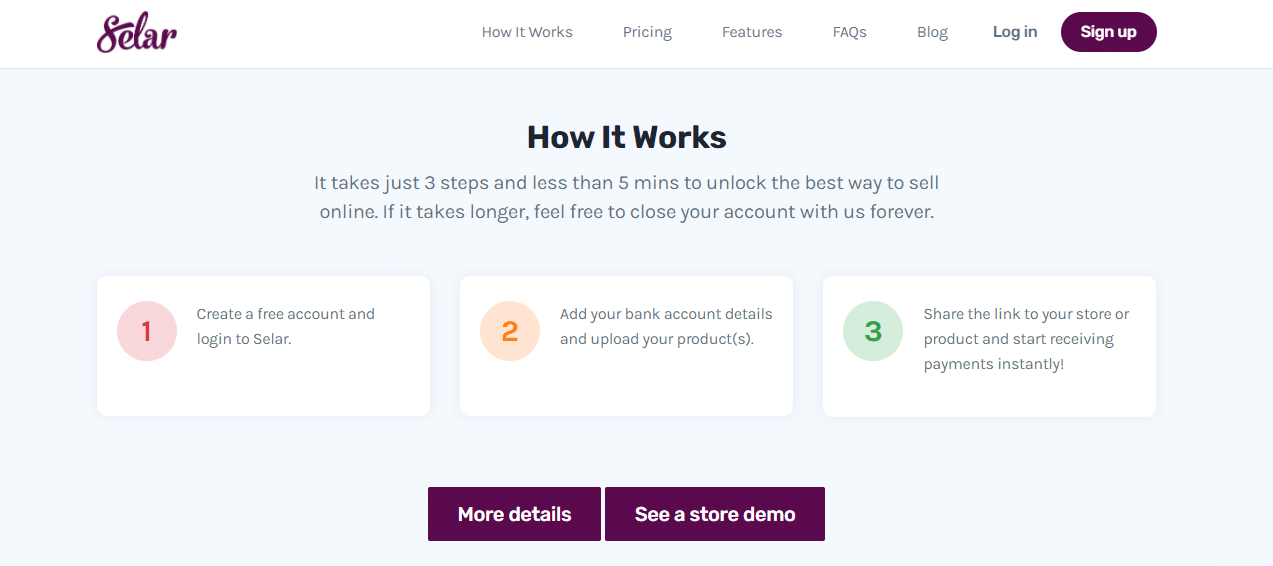1273x566 pixels.
Task: Click the pink step 1 circle
Action: (x=147, y=331)
